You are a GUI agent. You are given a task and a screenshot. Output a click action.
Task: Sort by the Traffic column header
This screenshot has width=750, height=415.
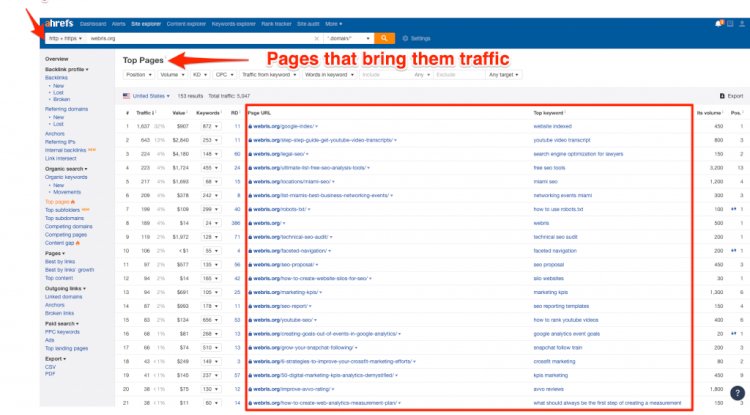pyautogui.click(x=143, y=113)
